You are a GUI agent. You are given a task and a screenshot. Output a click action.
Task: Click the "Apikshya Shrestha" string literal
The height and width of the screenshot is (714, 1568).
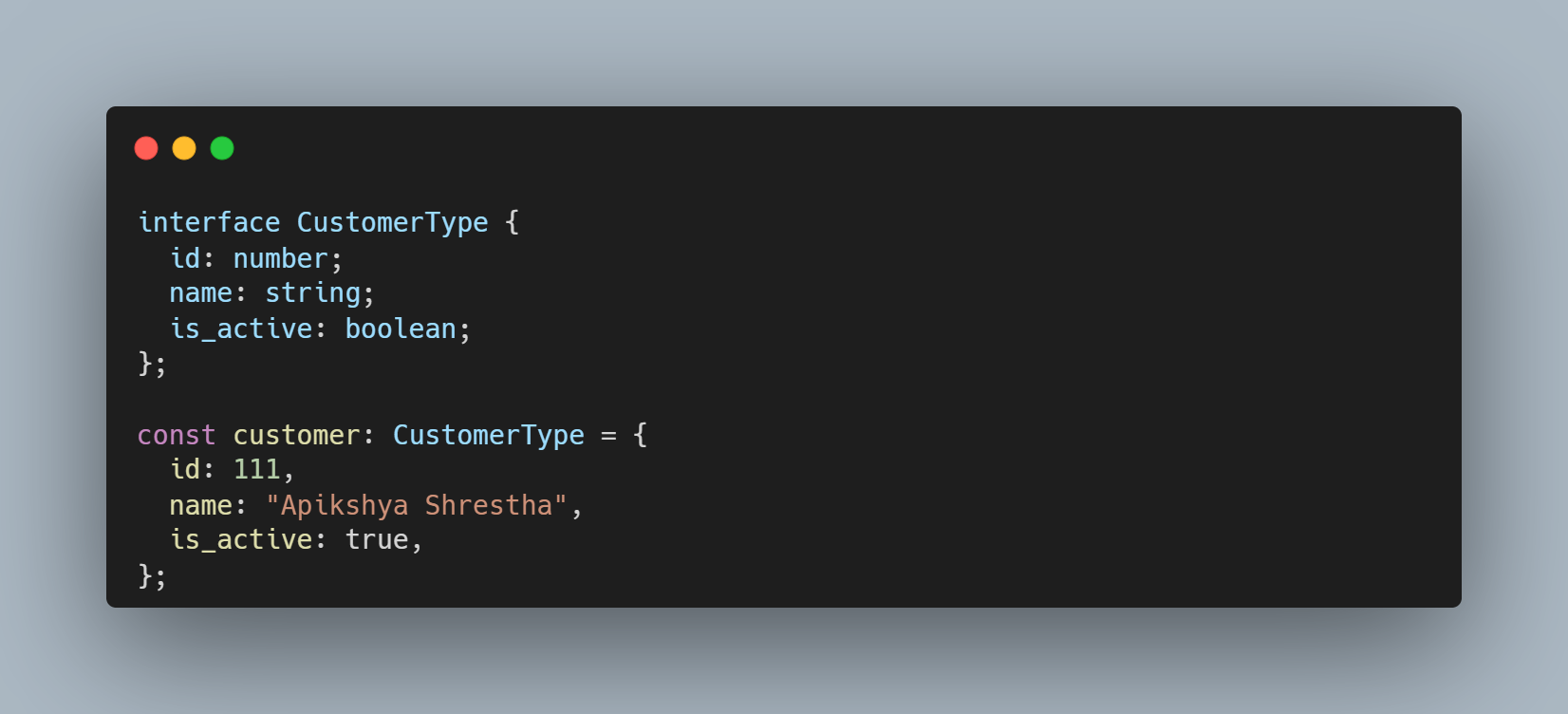[x=416, y=505]
